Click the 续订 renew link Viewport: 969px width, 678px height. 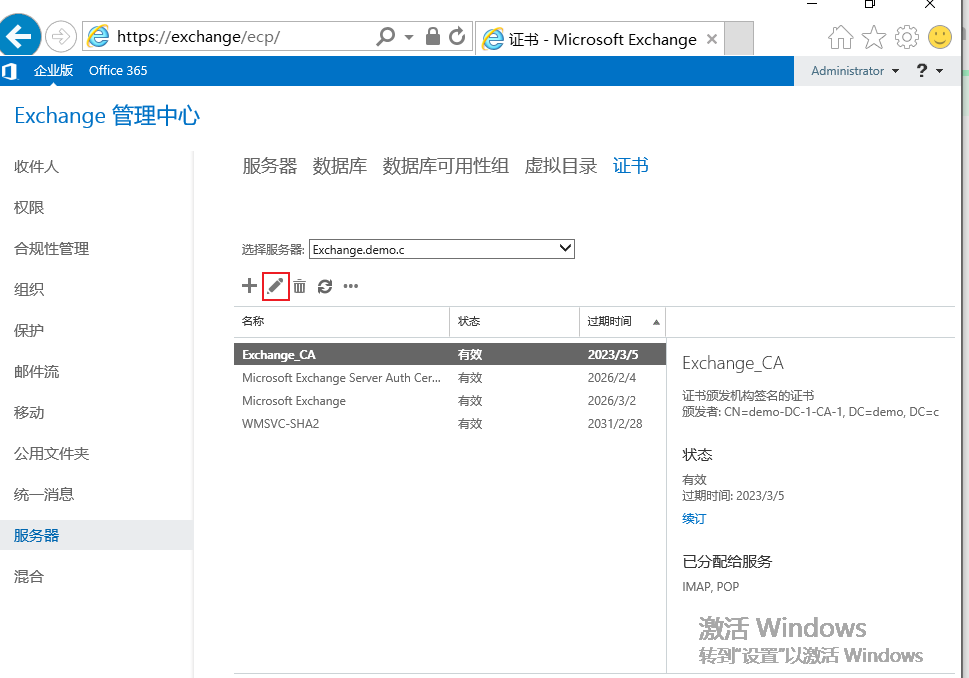point(694,519)
